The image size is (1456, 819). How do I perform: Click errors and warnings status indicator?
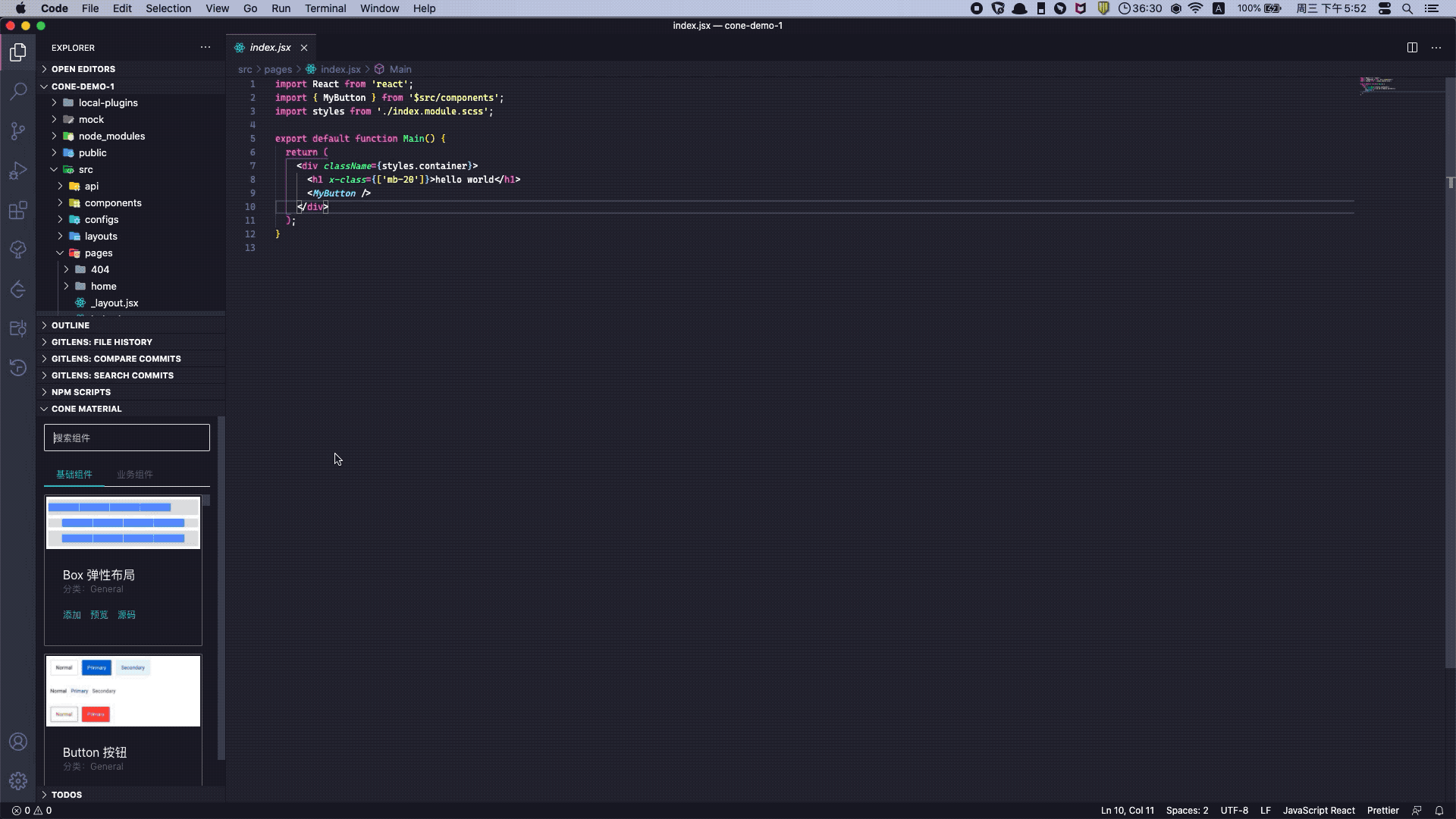pos(32,810)
